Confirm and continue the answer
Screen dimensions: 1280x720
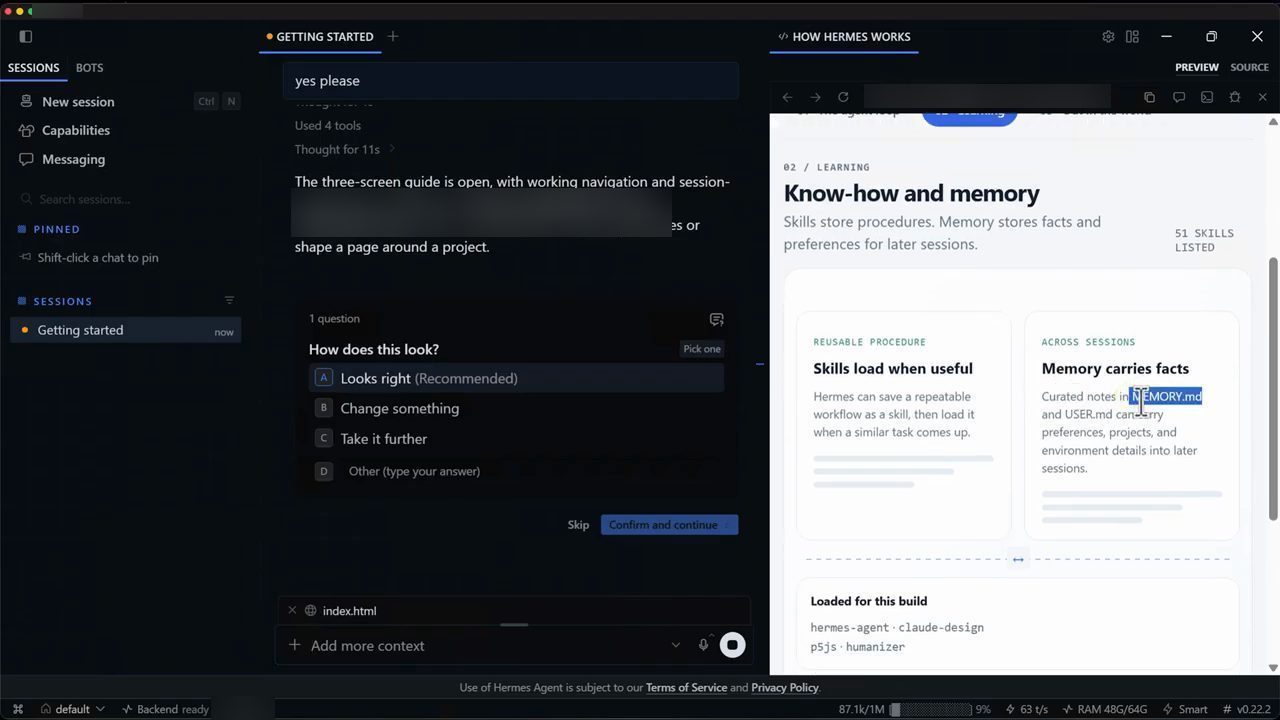click(x=669, y=525)
